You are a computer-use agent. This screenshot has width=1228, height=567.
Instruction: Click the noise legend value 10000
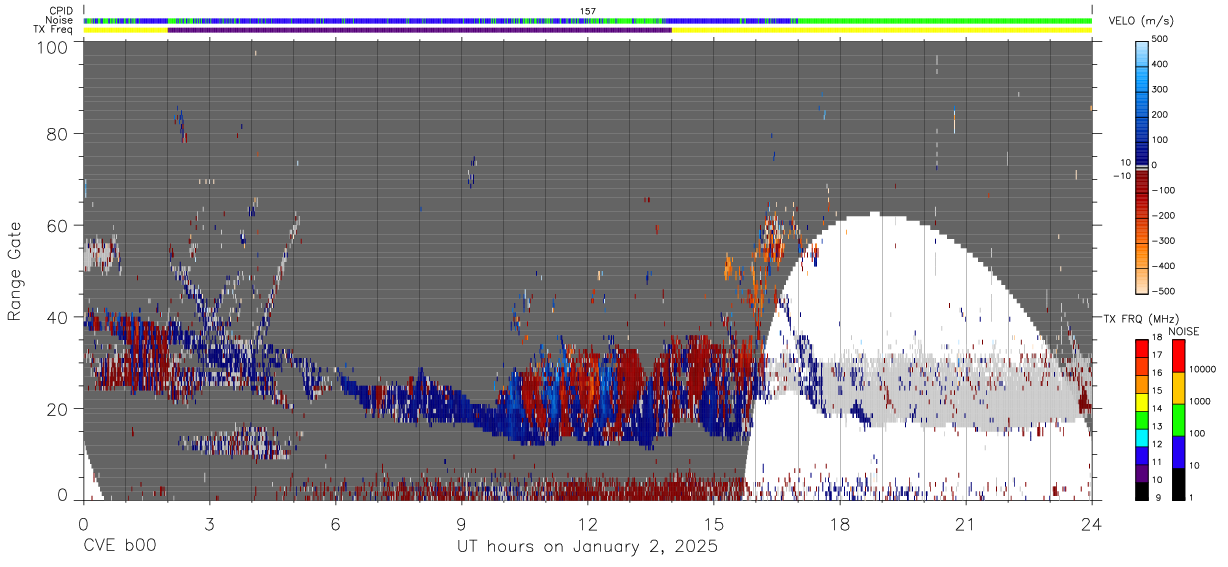pos(1204,370)
